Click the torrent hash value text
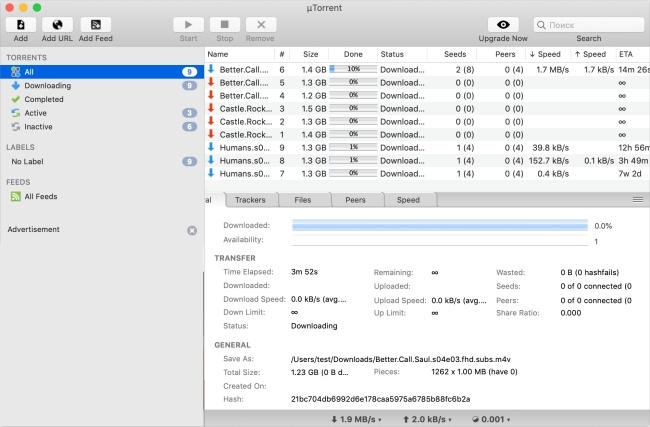 (381, 399)
